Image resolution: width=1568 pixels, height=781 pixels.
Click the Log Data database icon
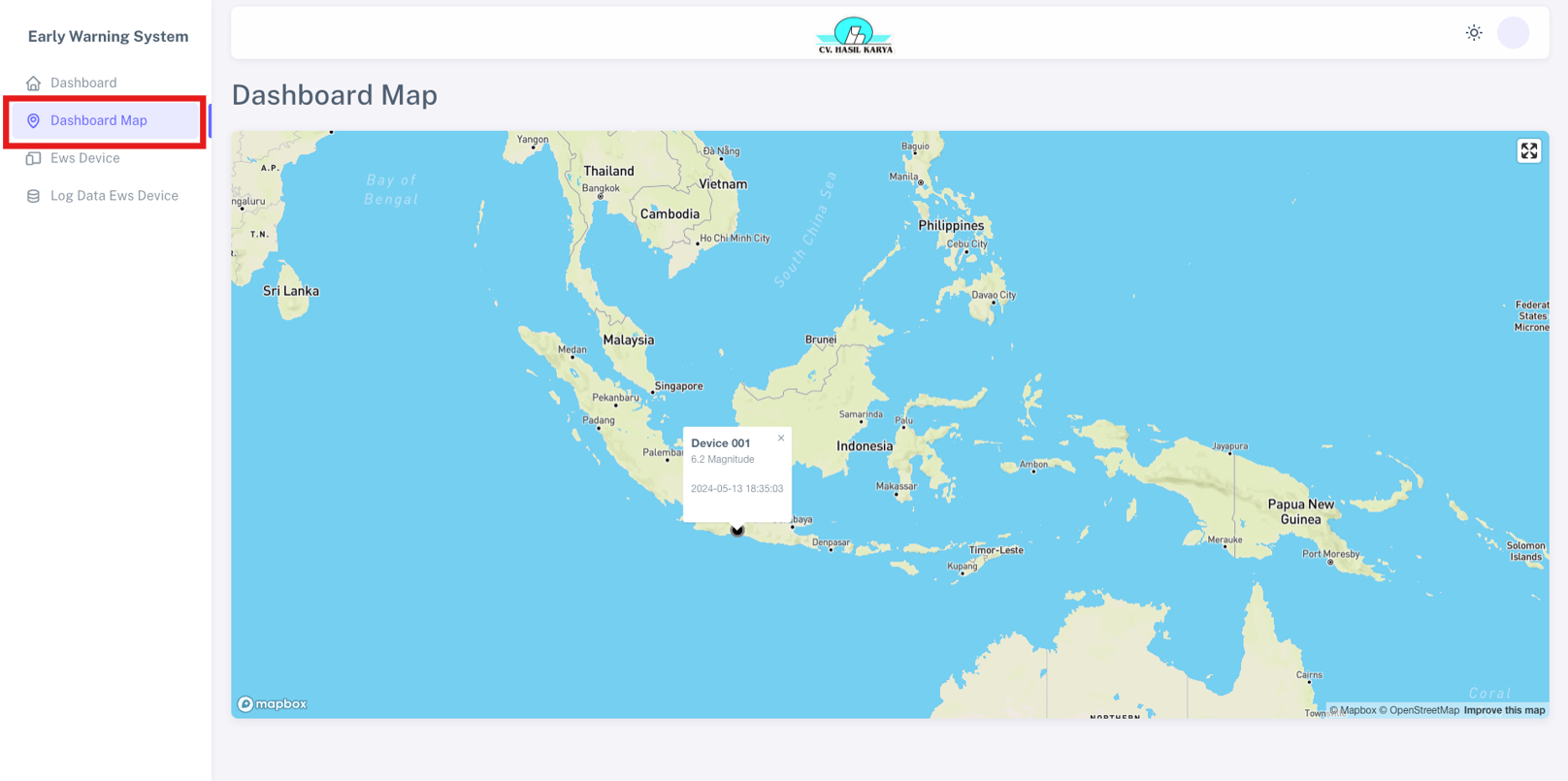33,196
